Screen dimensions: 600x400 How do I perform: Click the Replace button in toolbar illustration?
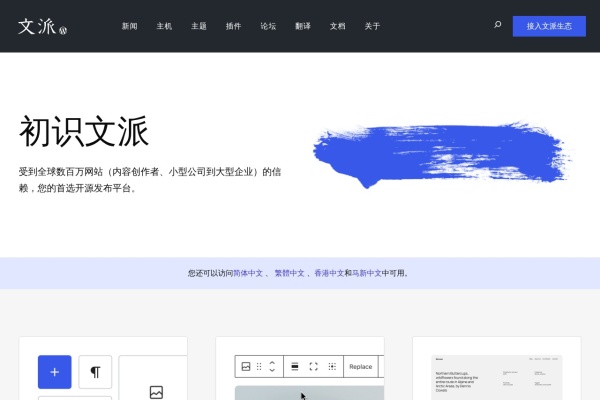click(x=361, y=366)
